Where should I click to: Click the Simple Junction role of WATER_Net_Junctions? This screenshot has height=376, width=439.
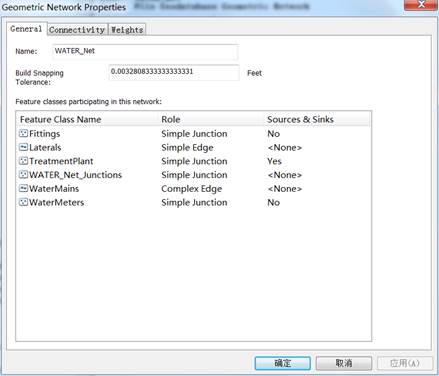(194, 175)
